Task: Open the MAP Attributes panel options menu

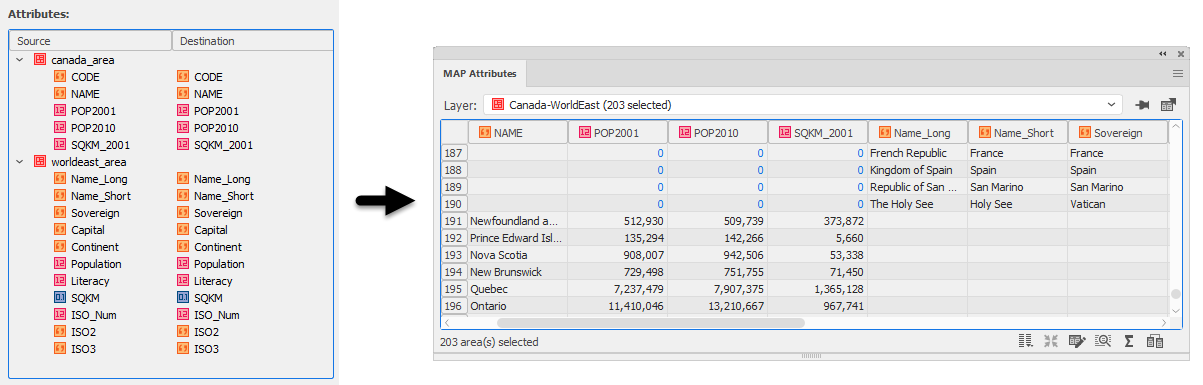Action: (x=1178, y=73)
